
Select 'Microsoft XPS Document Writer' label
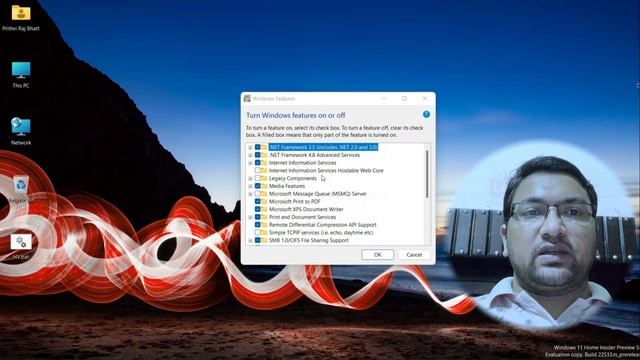coord(306,209)
